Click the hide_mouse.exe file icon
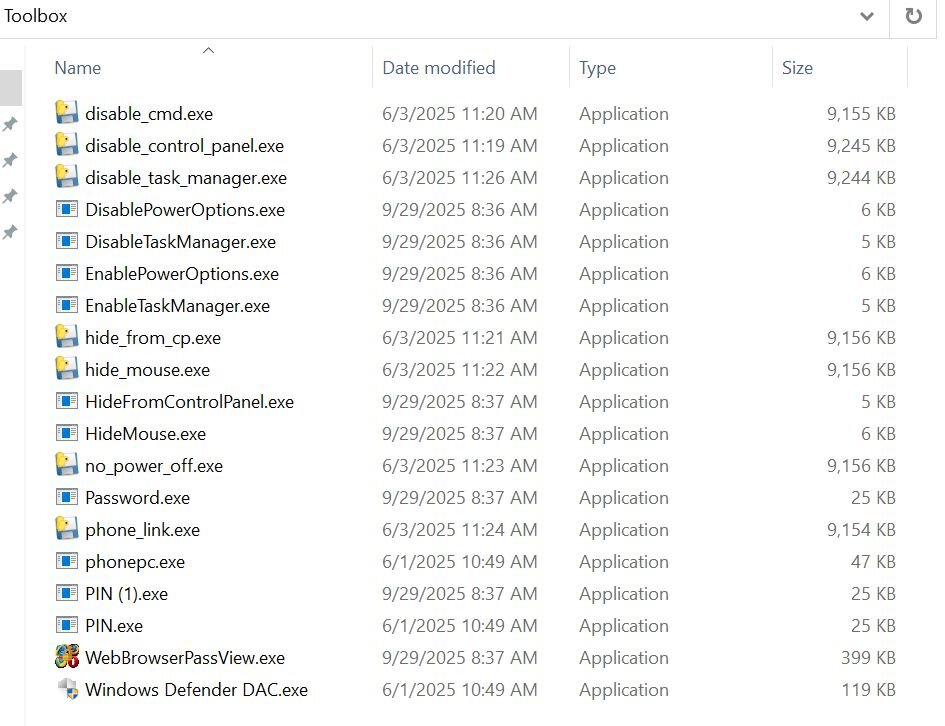Image resolution: width=945 pixels, height=726 pixels. [67, 369]
